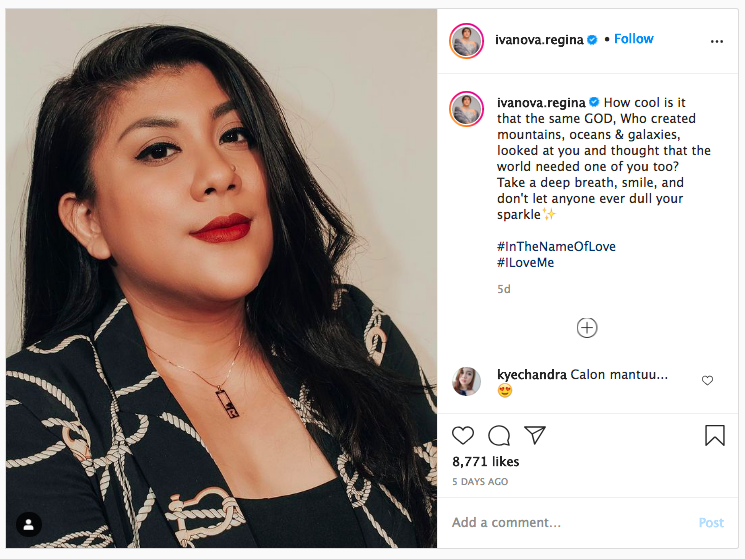The height and width of the screenshot is (559, 745).
Task: Follow ivanova.regina
Action: [x=633, y=39]
